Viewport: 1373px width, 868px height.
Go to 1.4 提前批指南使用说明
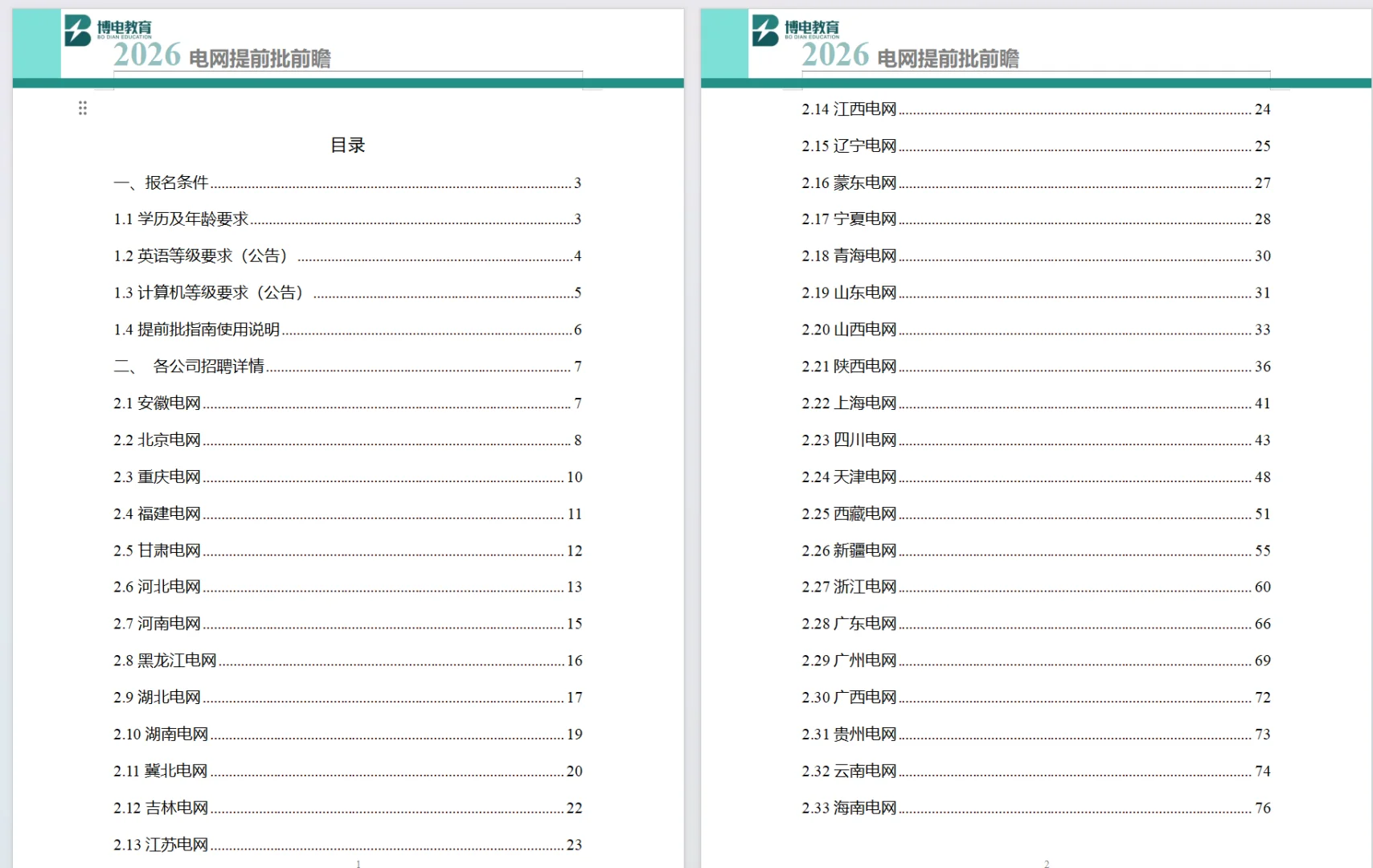click(347, 330)
